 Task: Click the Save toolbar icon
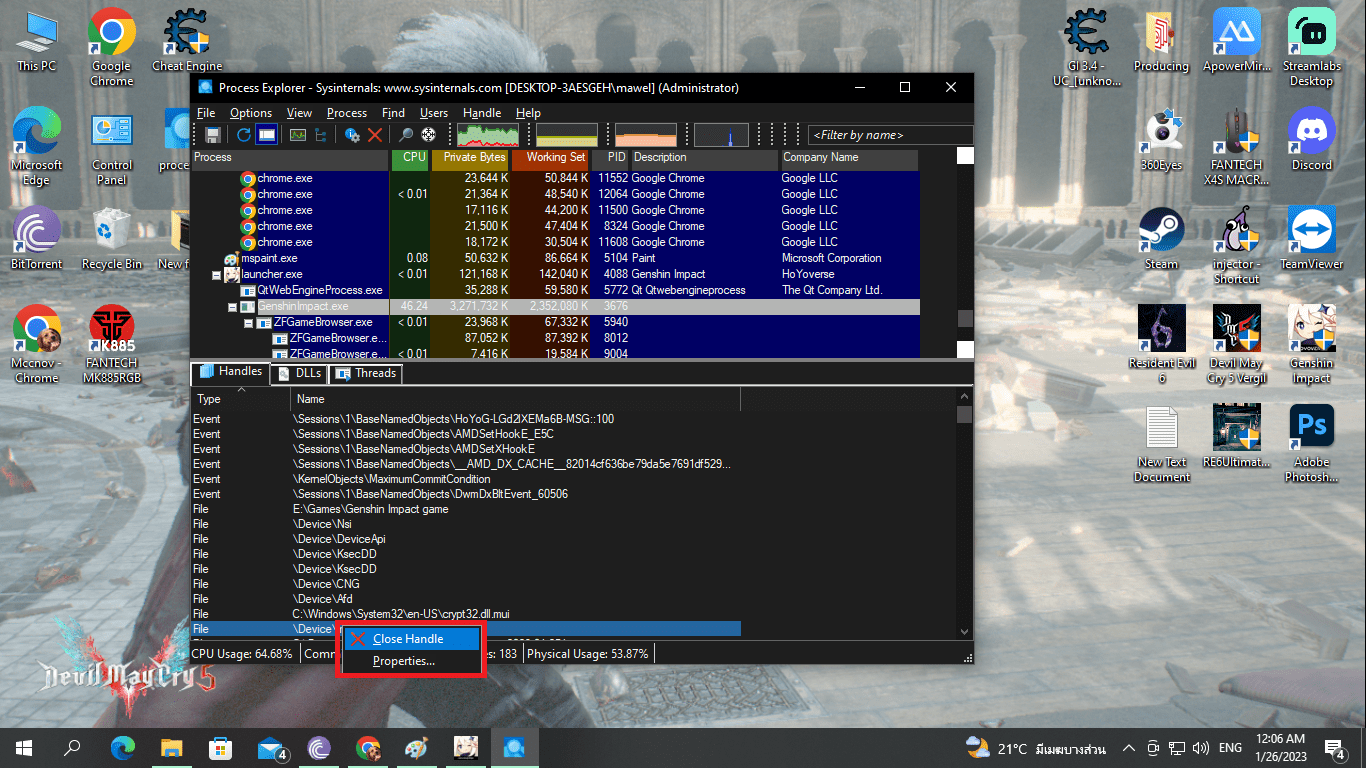tap(213, 135)
